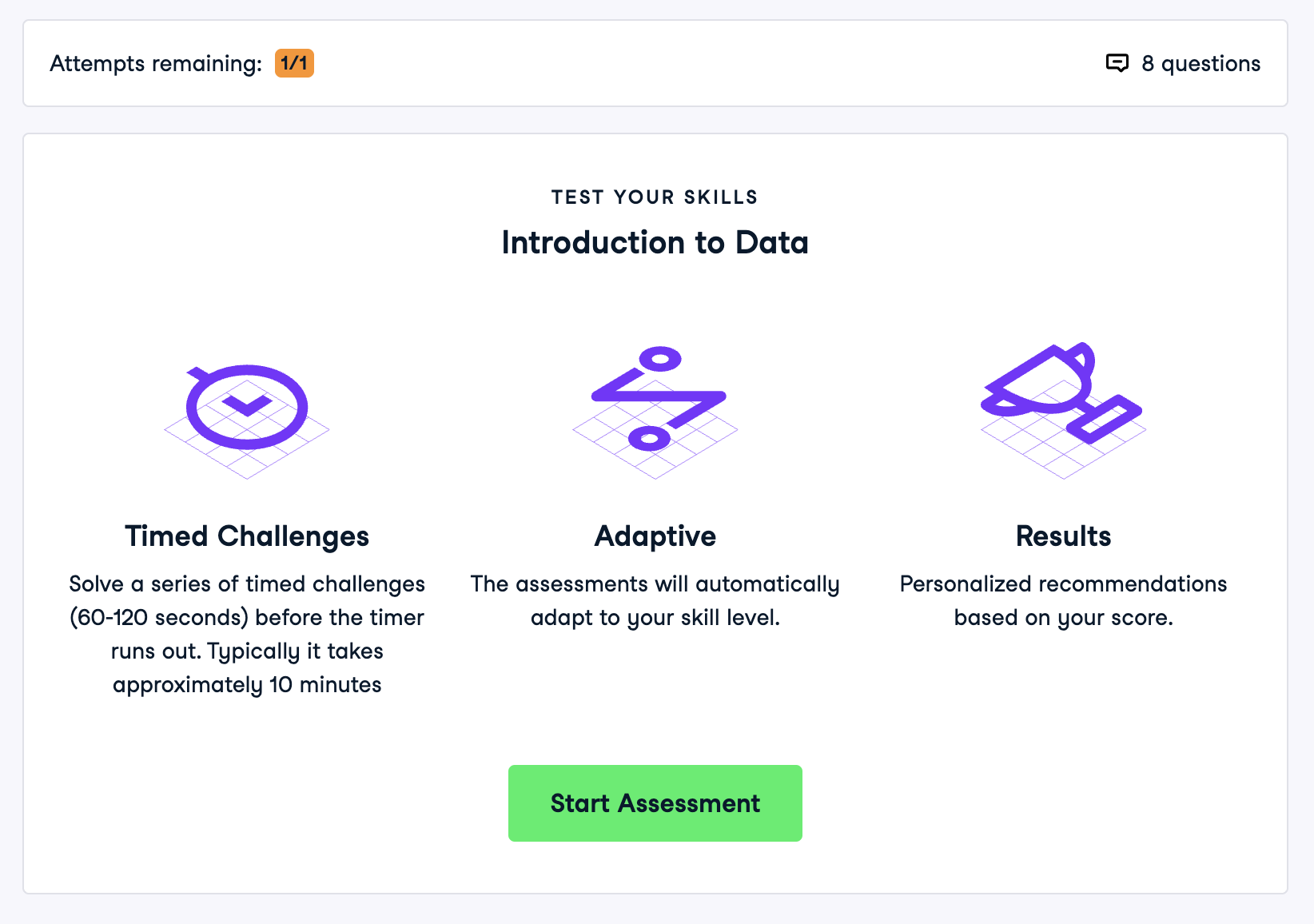1314x924 pixels.
Task: Click the Attempts remaining label
Action: 156,64
